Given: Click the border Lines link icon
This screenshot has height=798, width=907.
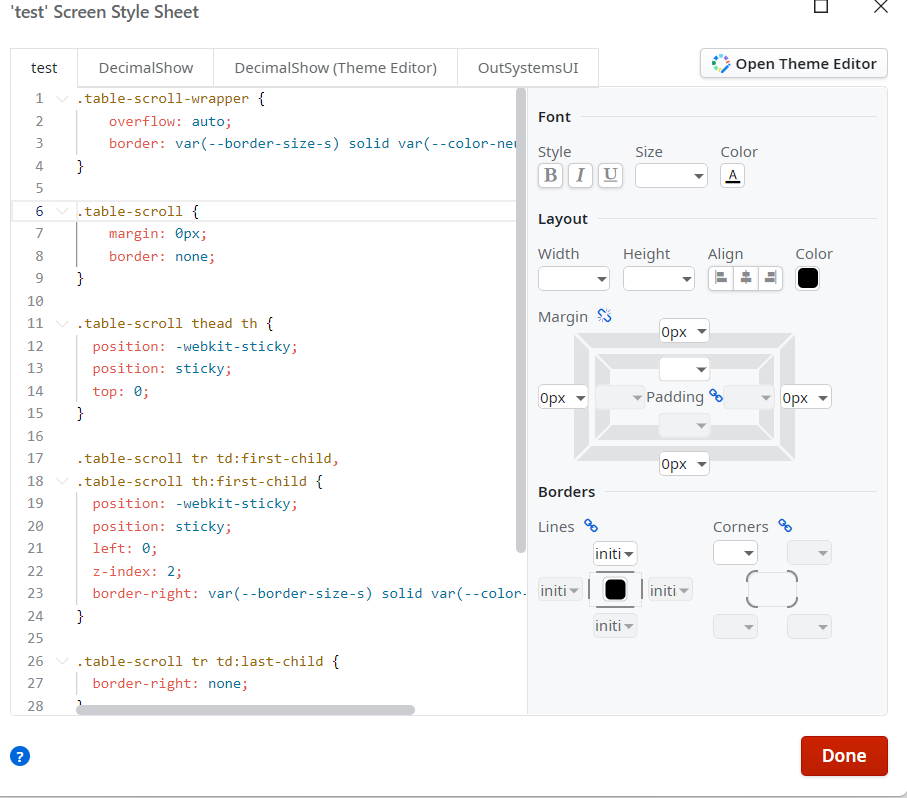Looking at the screenshot, I should tap(591, 526).
